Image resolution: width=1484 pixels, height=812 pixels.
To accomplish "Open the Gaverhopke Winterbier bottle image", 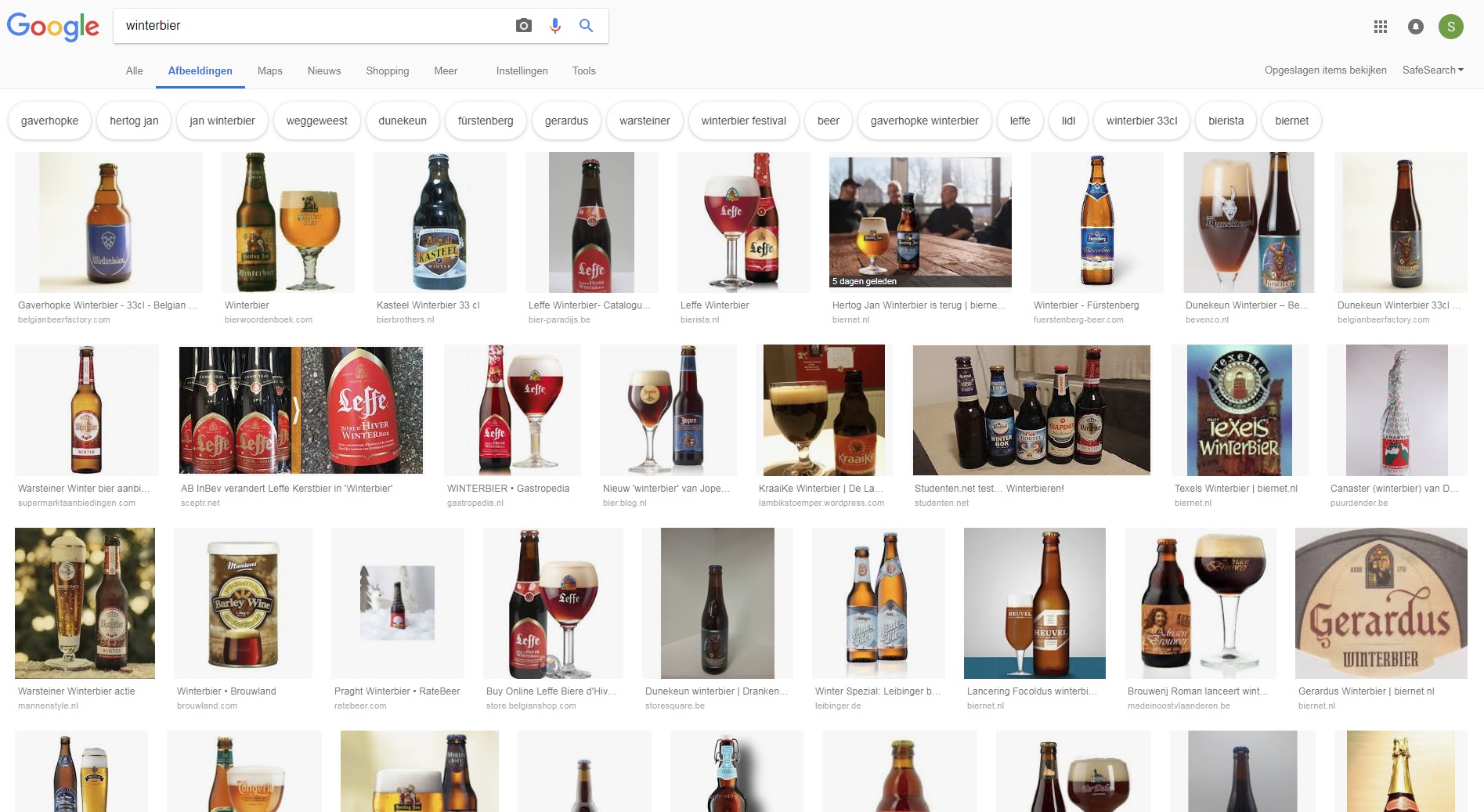I will [x=109, y=222].
